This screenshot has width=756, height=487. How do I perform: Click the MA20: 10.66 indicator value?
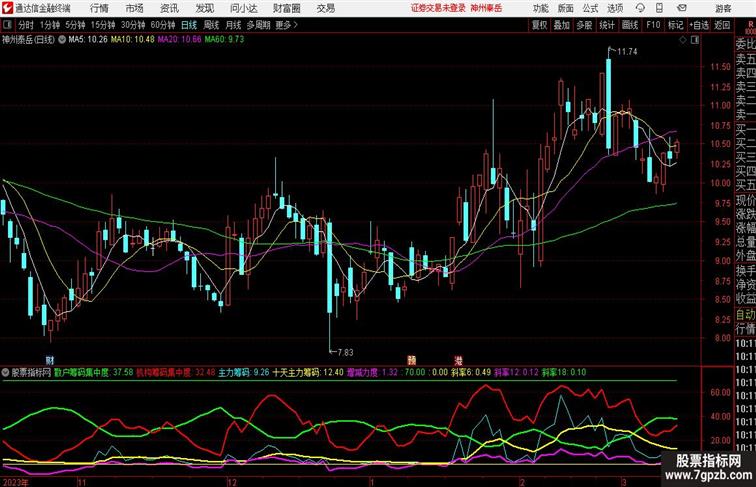pyautogui.click(x=179, y=40)
